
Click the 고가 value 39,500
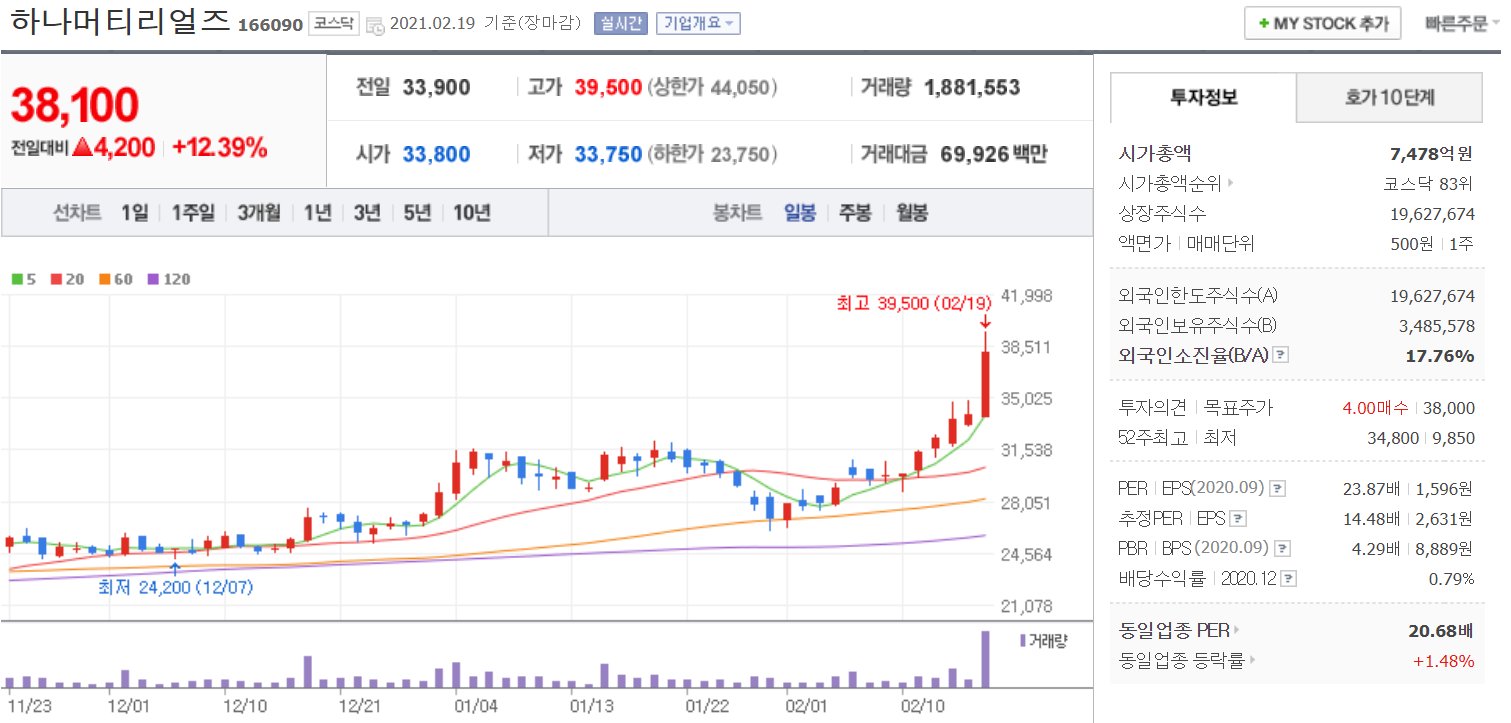[608, 88]
